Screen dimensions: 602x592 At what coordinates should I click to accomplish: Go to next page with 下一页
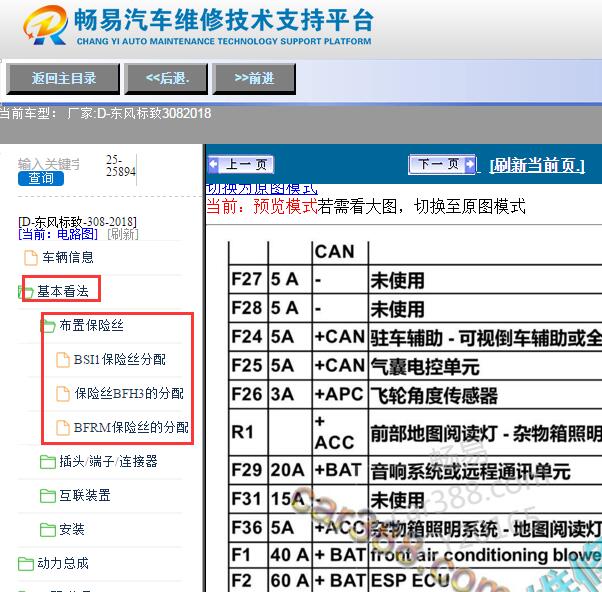pos(442,164)
